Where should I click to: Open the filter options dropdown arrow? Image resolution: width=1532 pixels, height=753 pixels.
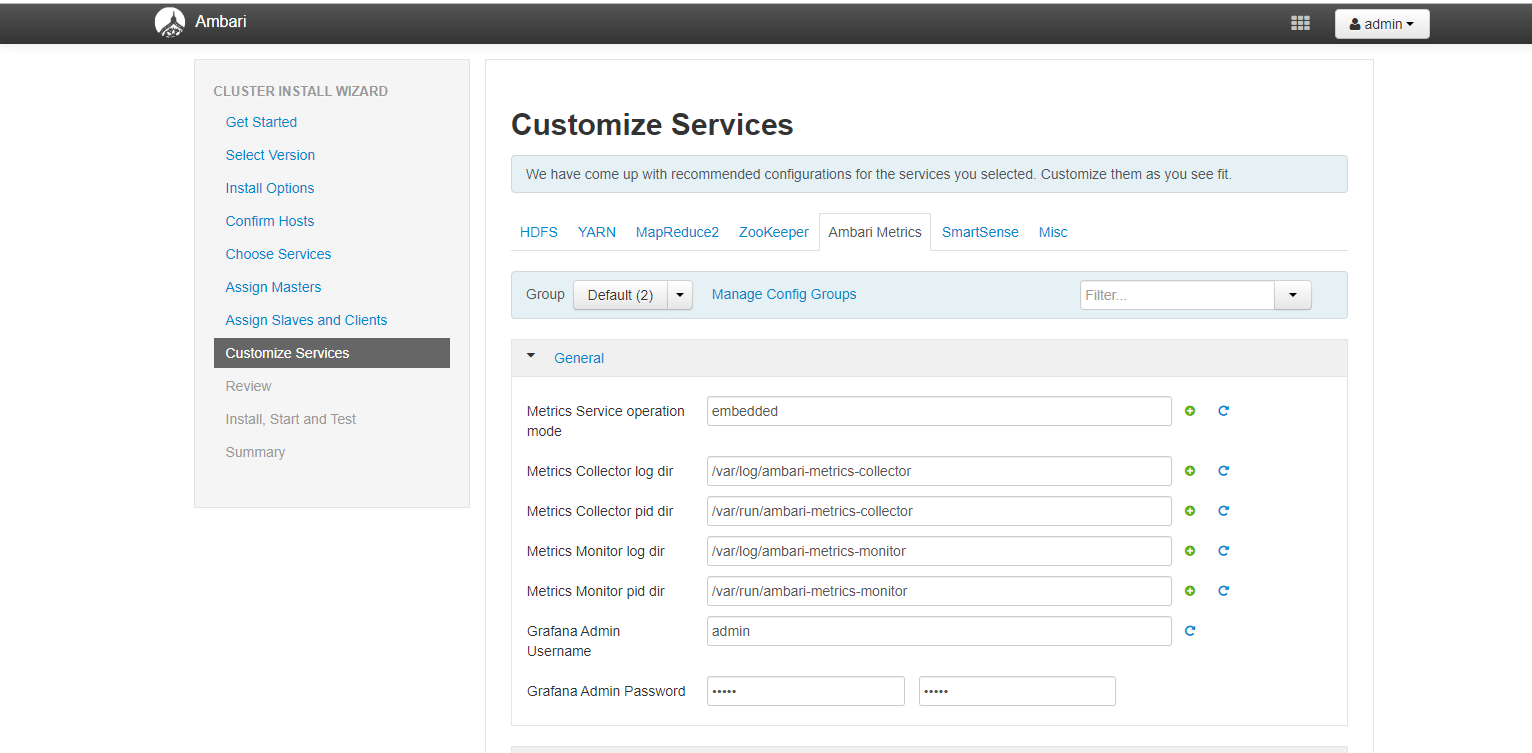(1293, 295)
